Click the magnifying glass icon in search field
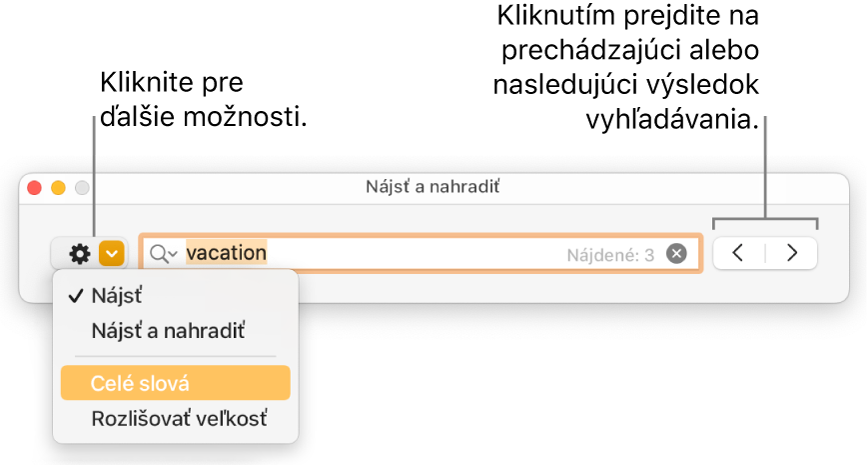Image resolution: width=867 pixels, height=466 pixels. (158, 254)
